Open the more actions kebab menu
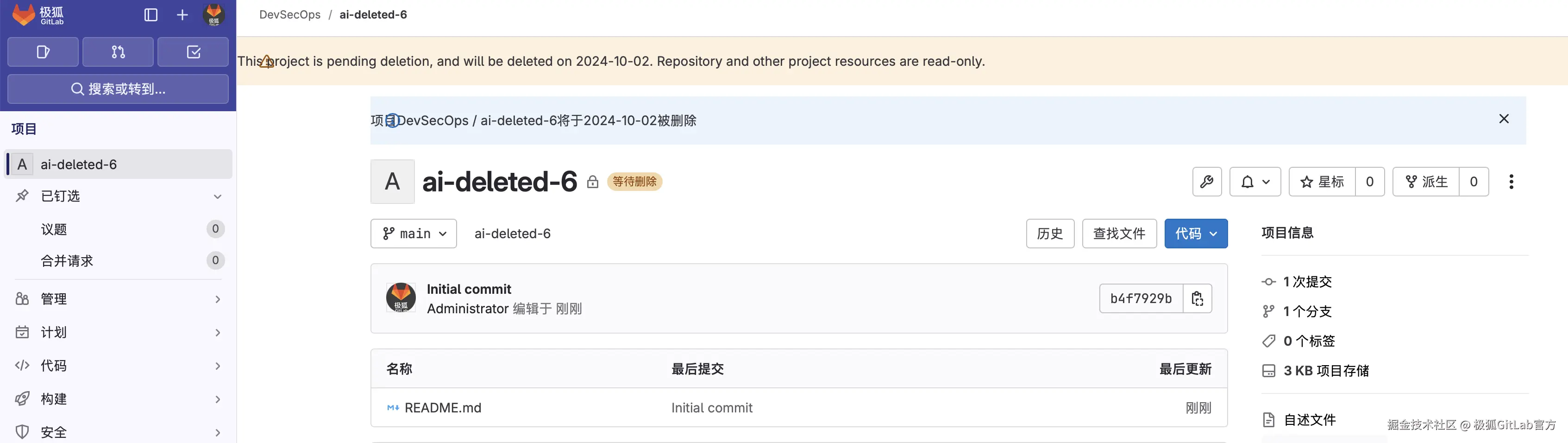Viewport: 1568px width, 443px height. [1512, 181]
